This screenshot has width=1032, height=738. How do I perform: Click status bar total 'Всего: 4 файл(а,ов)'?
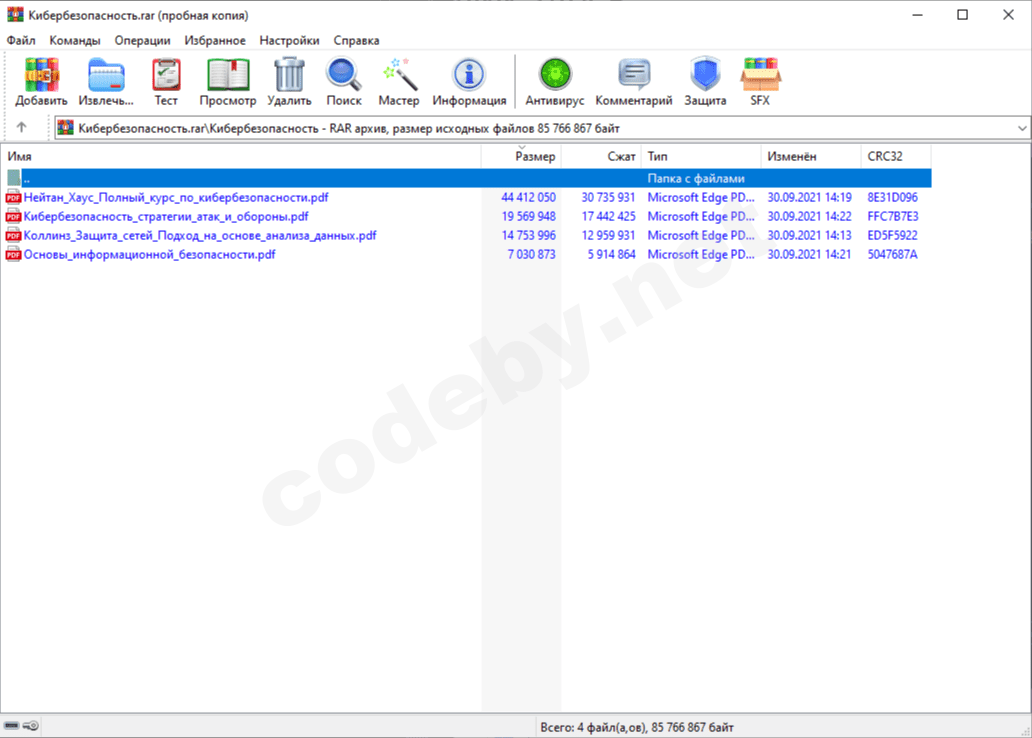pyautogui.click(x=593, y=727)
